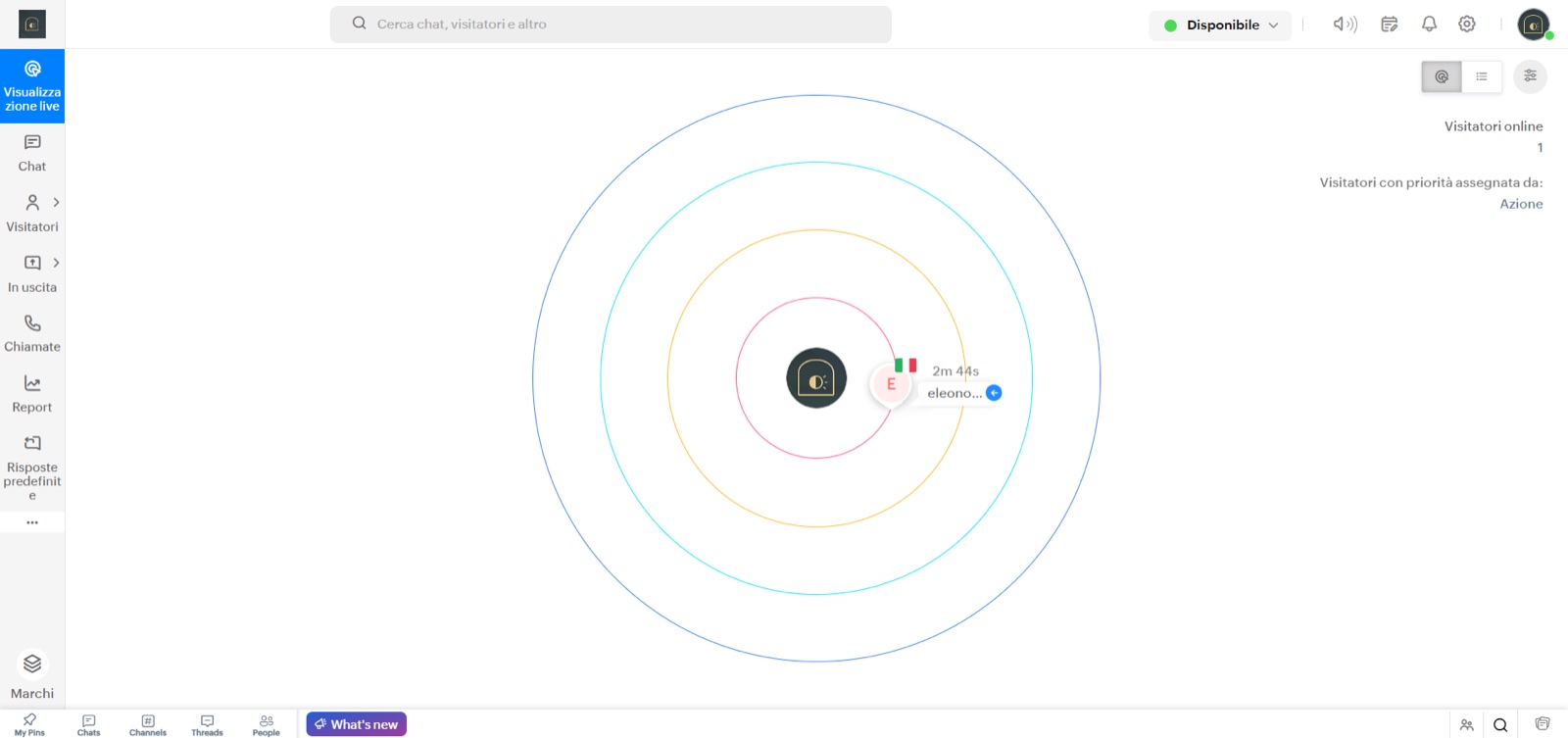Open My Pins in bottom bar
The height and width of the screenshot is (738, 1568).
29,725
